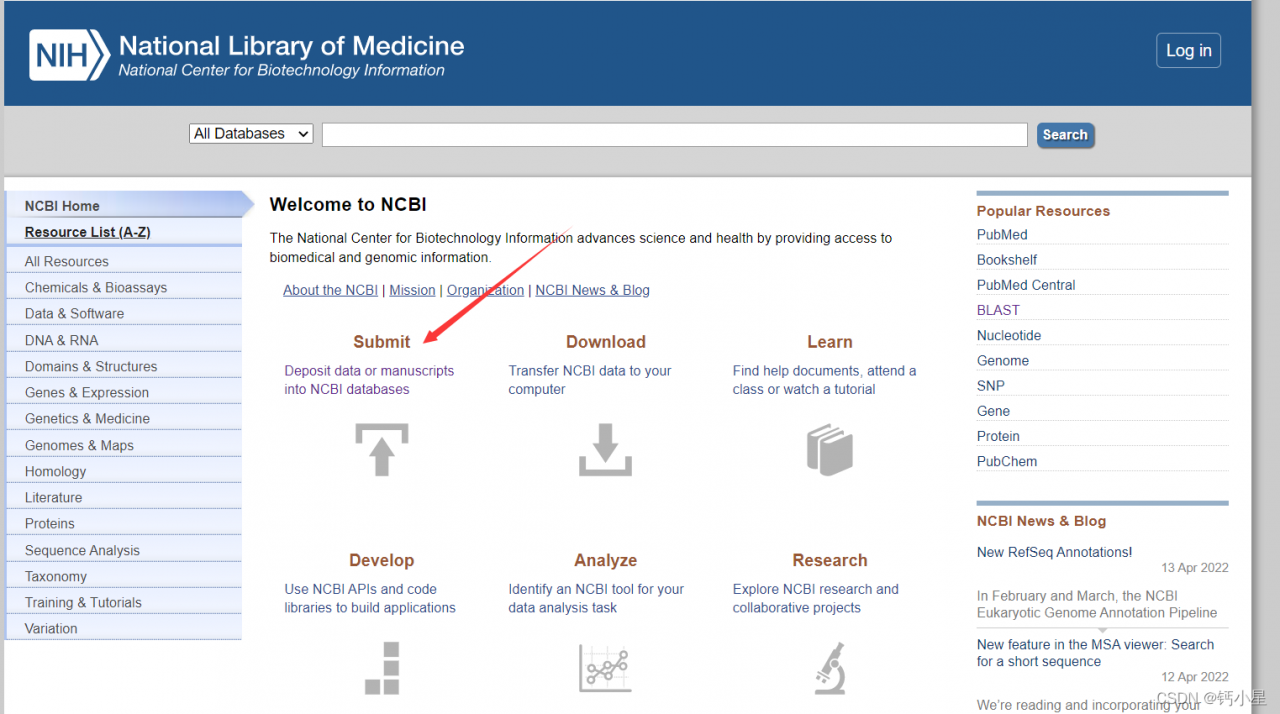Open Nucleotide resource link
Viewport: 1280px width, 714px height.
(x=1009, y=335)
